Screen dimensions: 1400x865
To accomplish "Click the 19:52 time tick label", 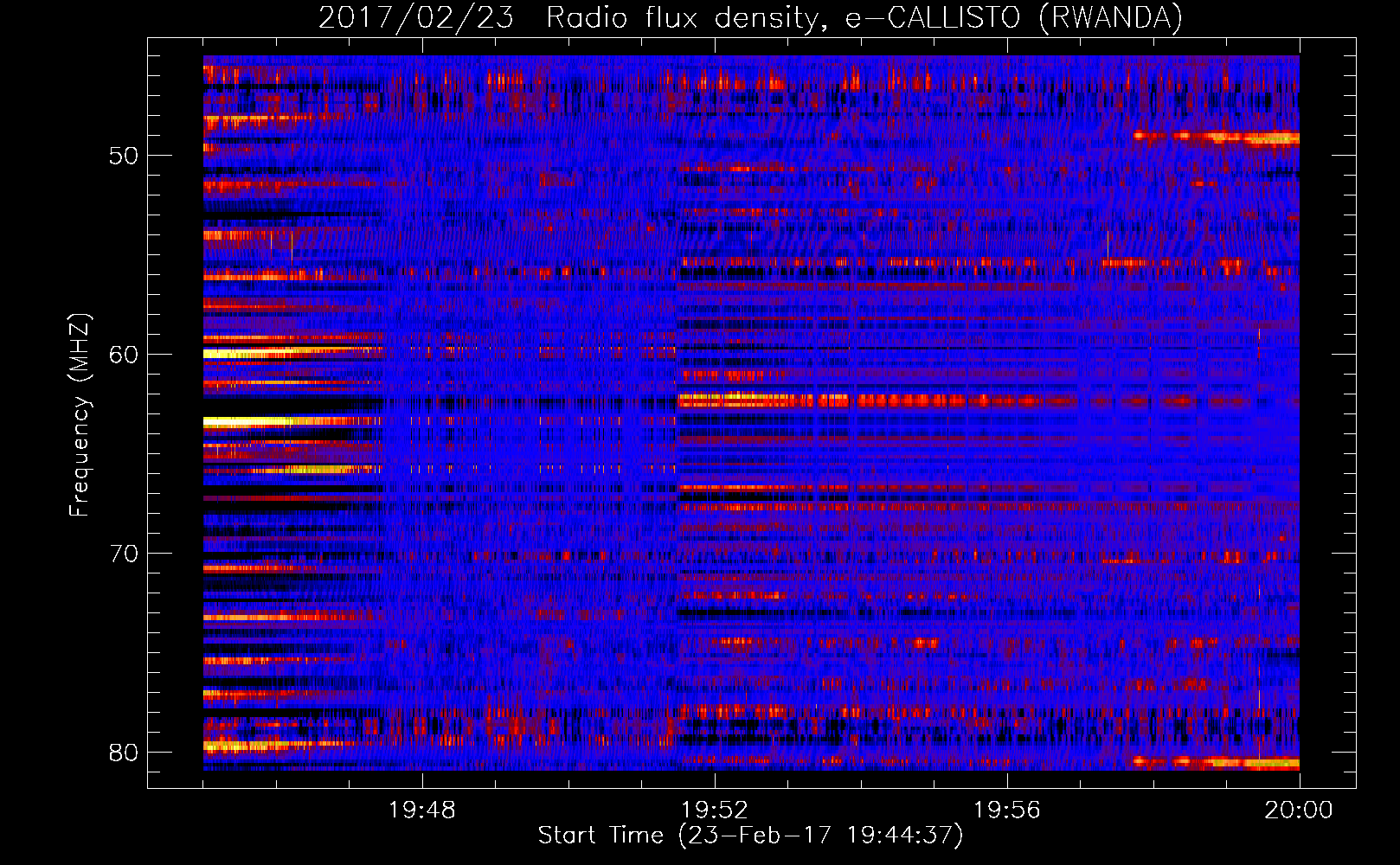I will pos(715,811).
